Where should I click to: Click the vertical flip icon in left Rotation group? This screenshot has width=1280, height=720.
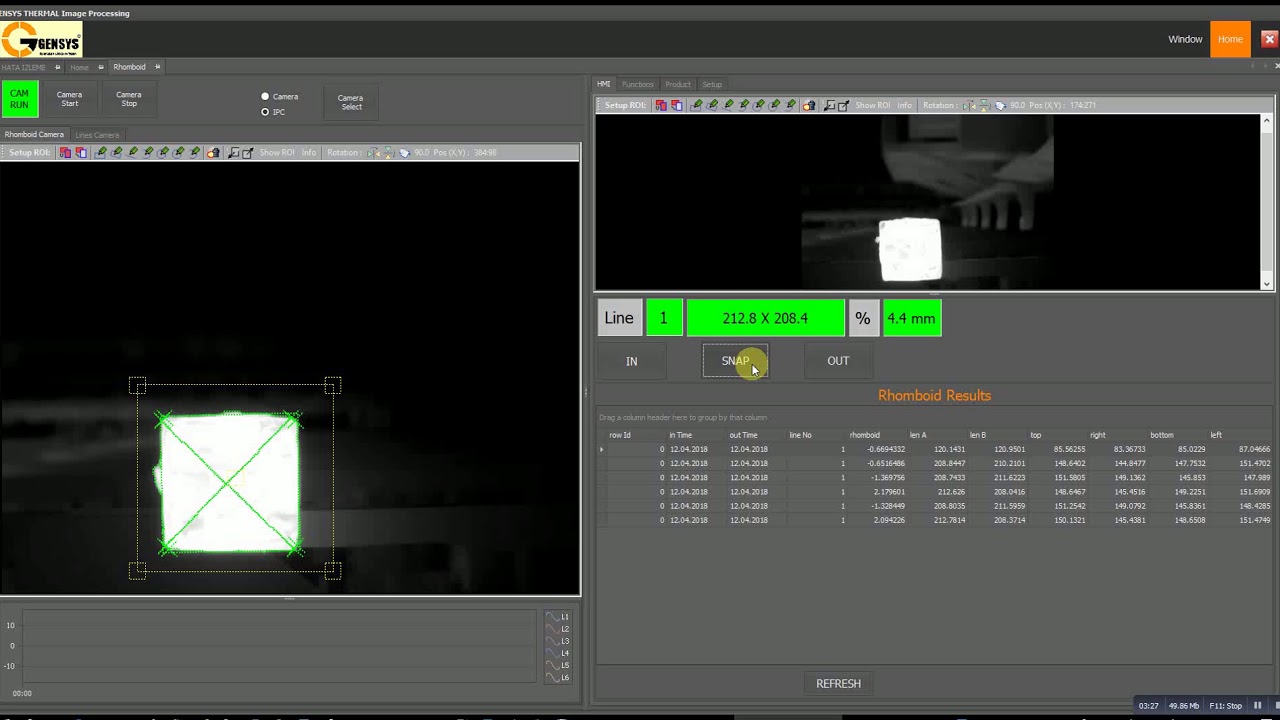[x=388, y=152]
